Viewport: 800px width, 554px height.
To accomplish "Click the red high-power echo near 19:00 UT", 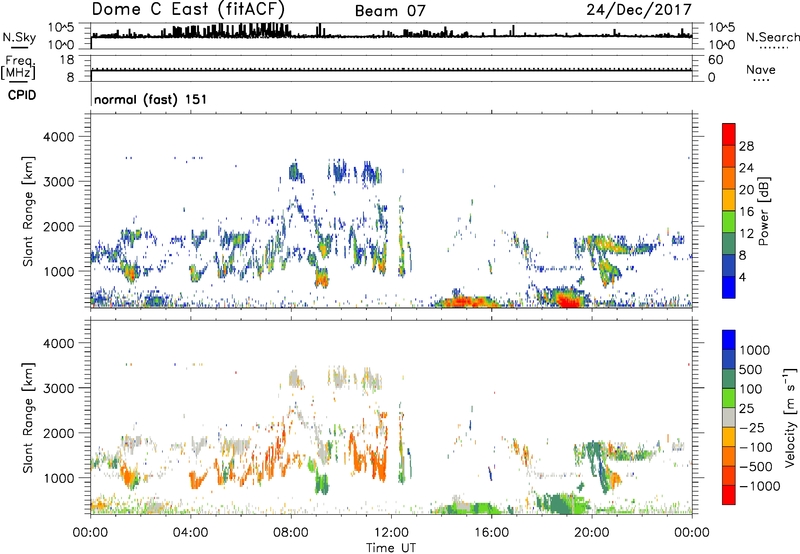I will [568, 299].
